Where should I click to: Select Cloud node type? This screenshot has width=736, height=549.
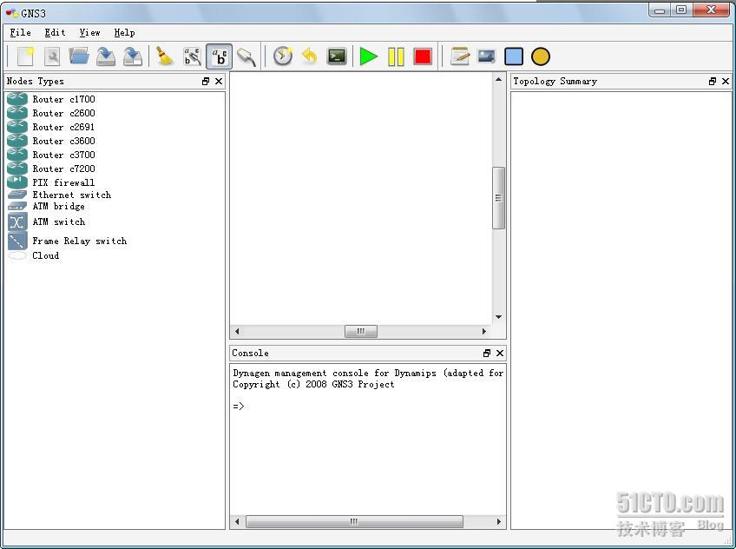(x=46, y=256)
